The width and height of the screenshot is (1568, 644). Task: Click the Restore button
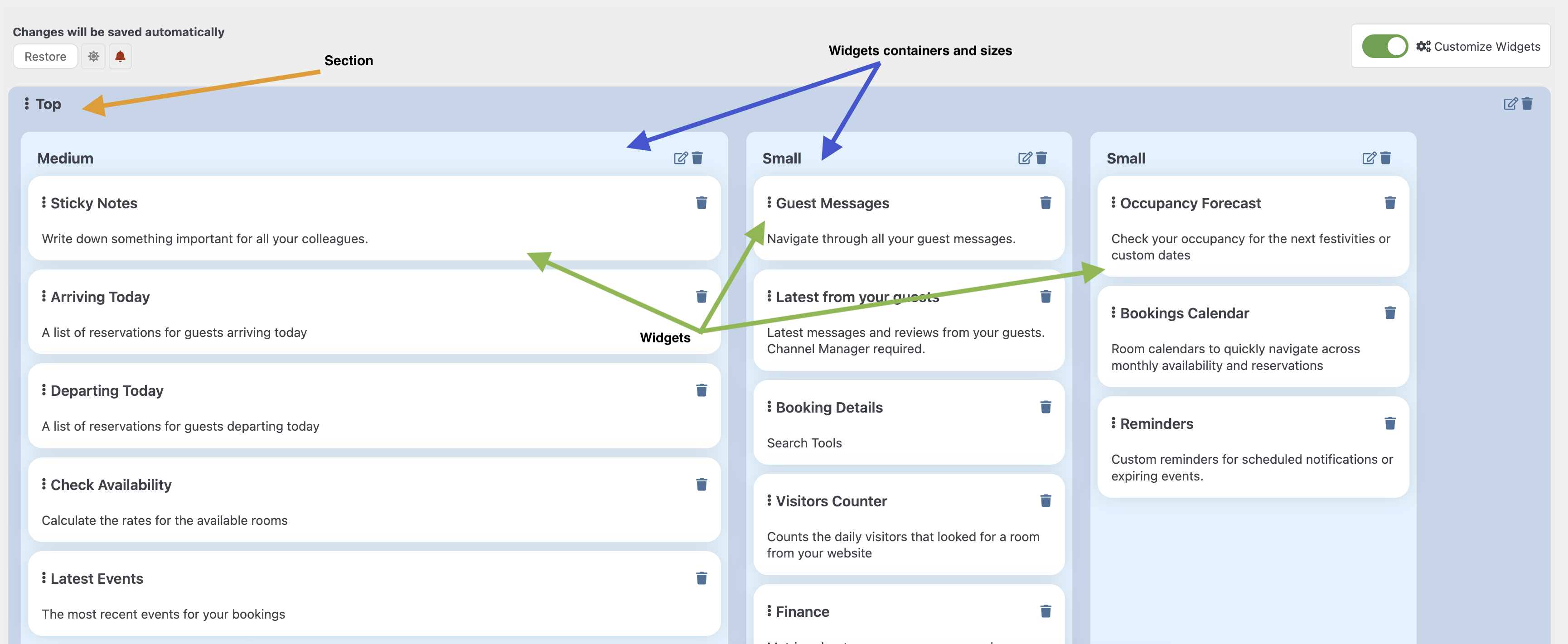coord(45,57)
